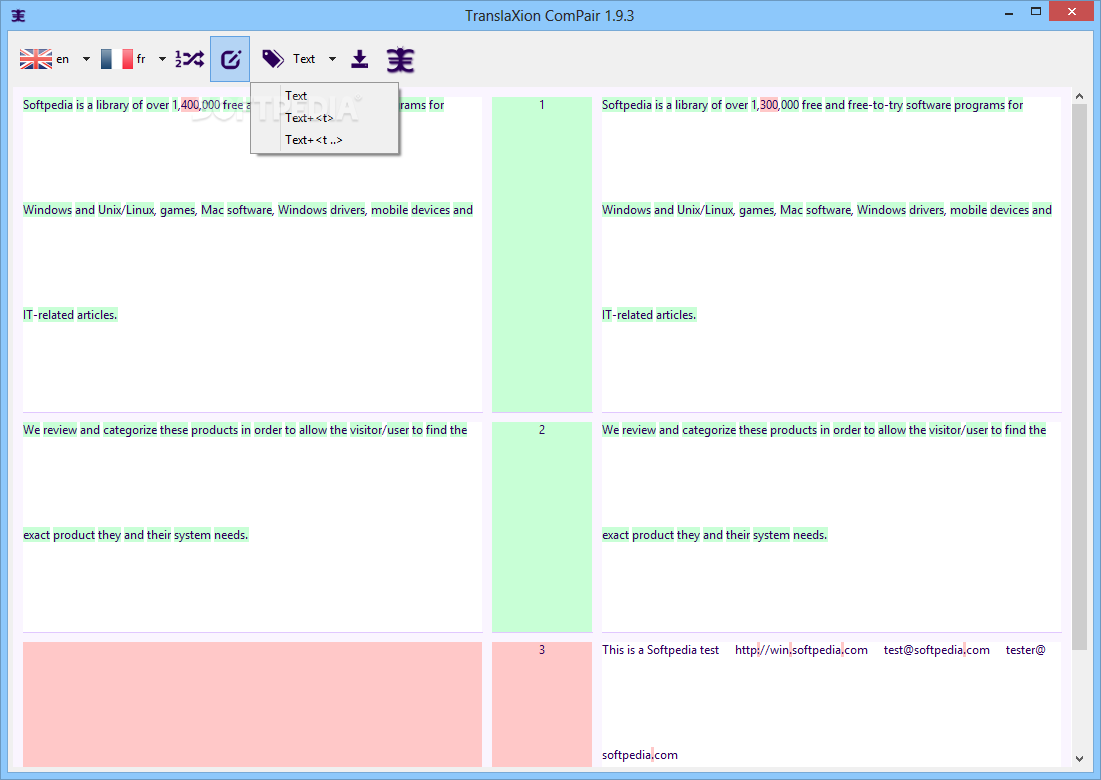
Task: Click 'We review and categorize' text in left pane
Action: click(89, 430)
